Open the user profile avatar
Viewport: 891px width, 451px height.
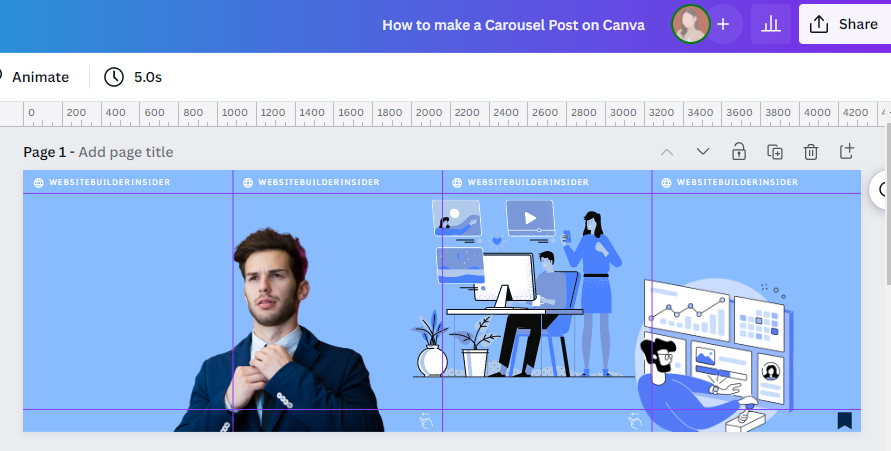click(x=690, y=24)
